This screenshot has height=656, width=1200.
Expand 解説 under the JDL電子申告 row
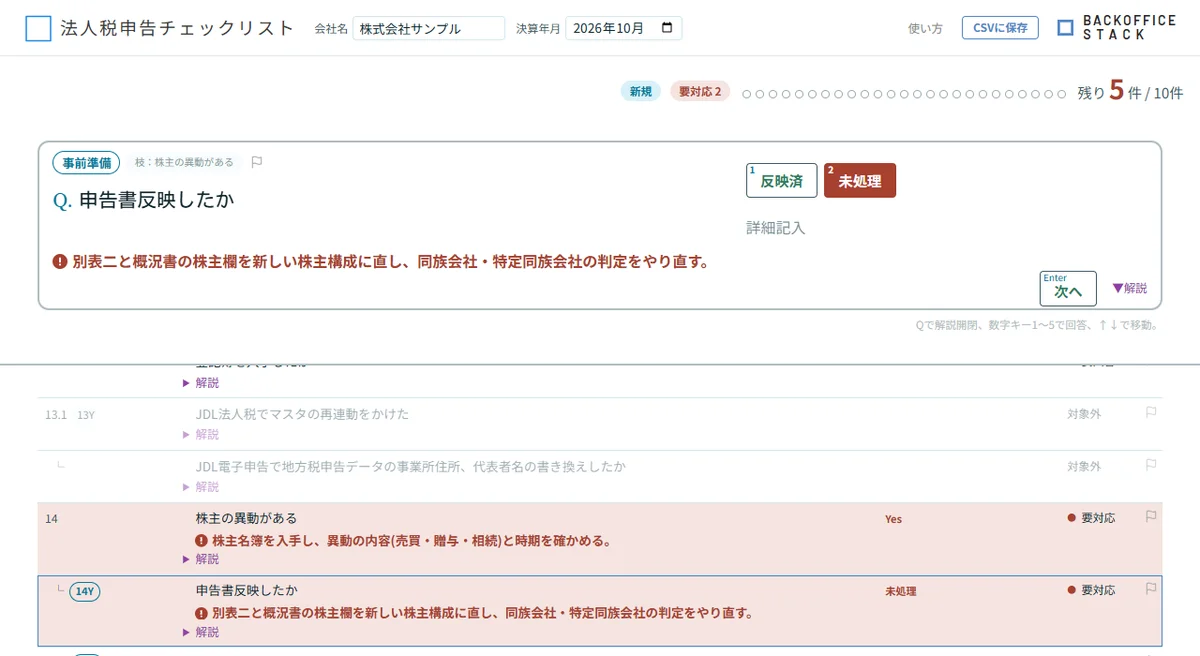click(200, 486)
